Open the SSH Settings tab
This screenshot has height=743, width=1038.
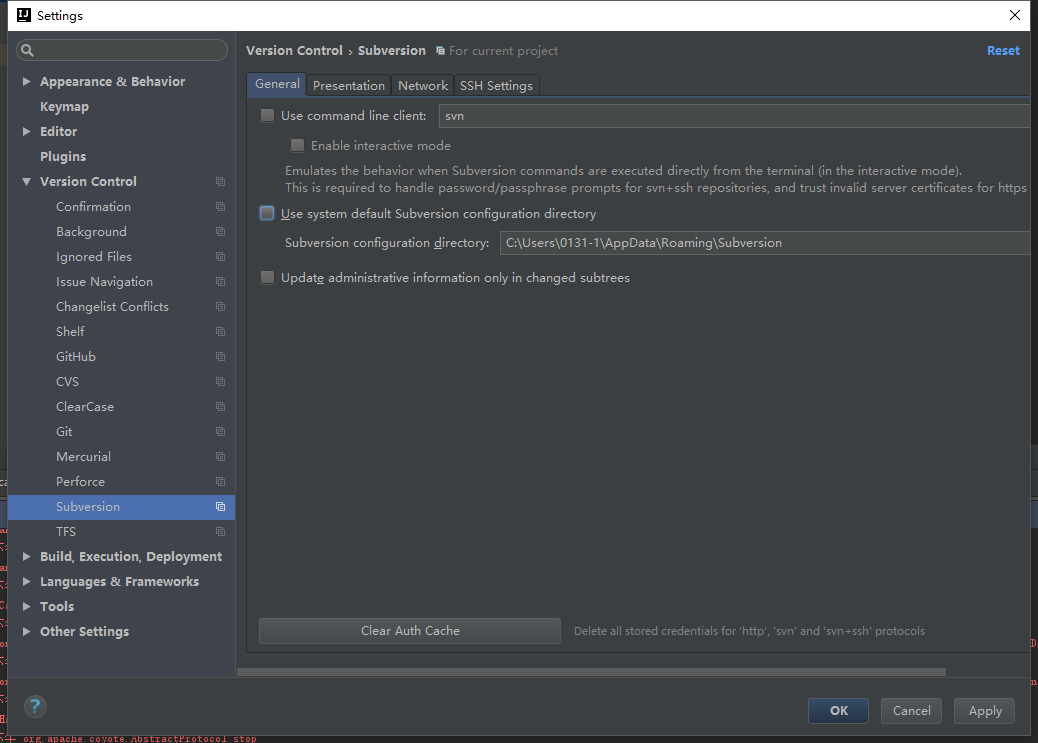(496, 85)
